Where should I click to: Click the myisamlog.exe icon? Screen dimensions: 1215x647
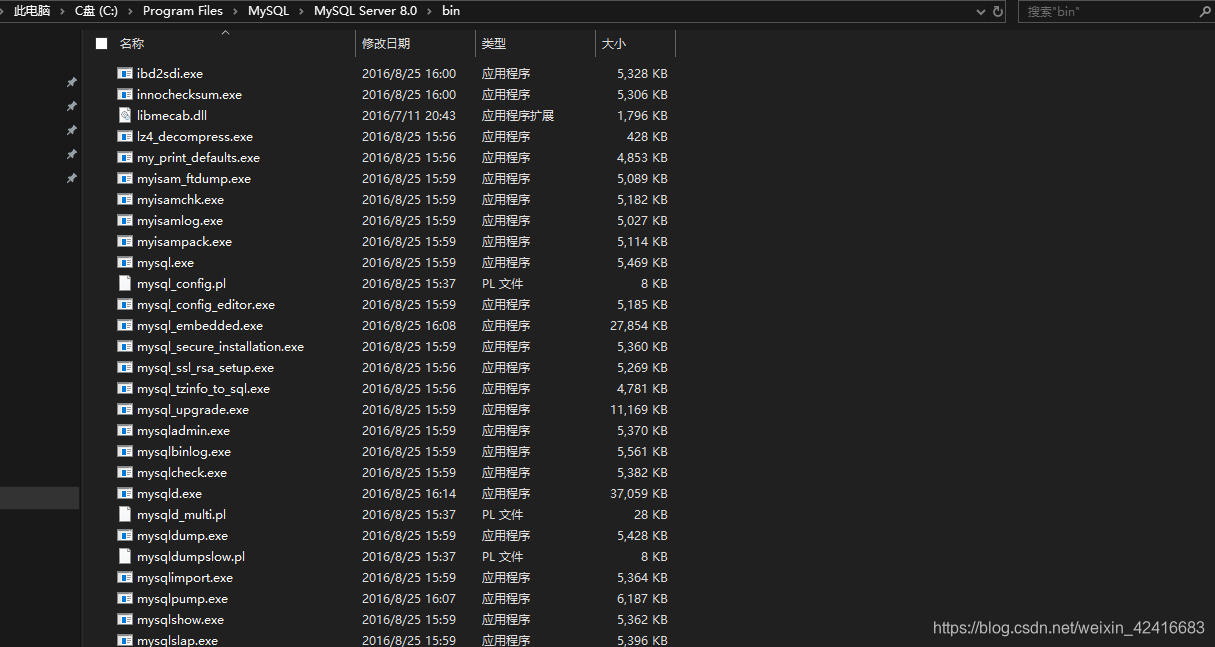[x=125, y=220]
